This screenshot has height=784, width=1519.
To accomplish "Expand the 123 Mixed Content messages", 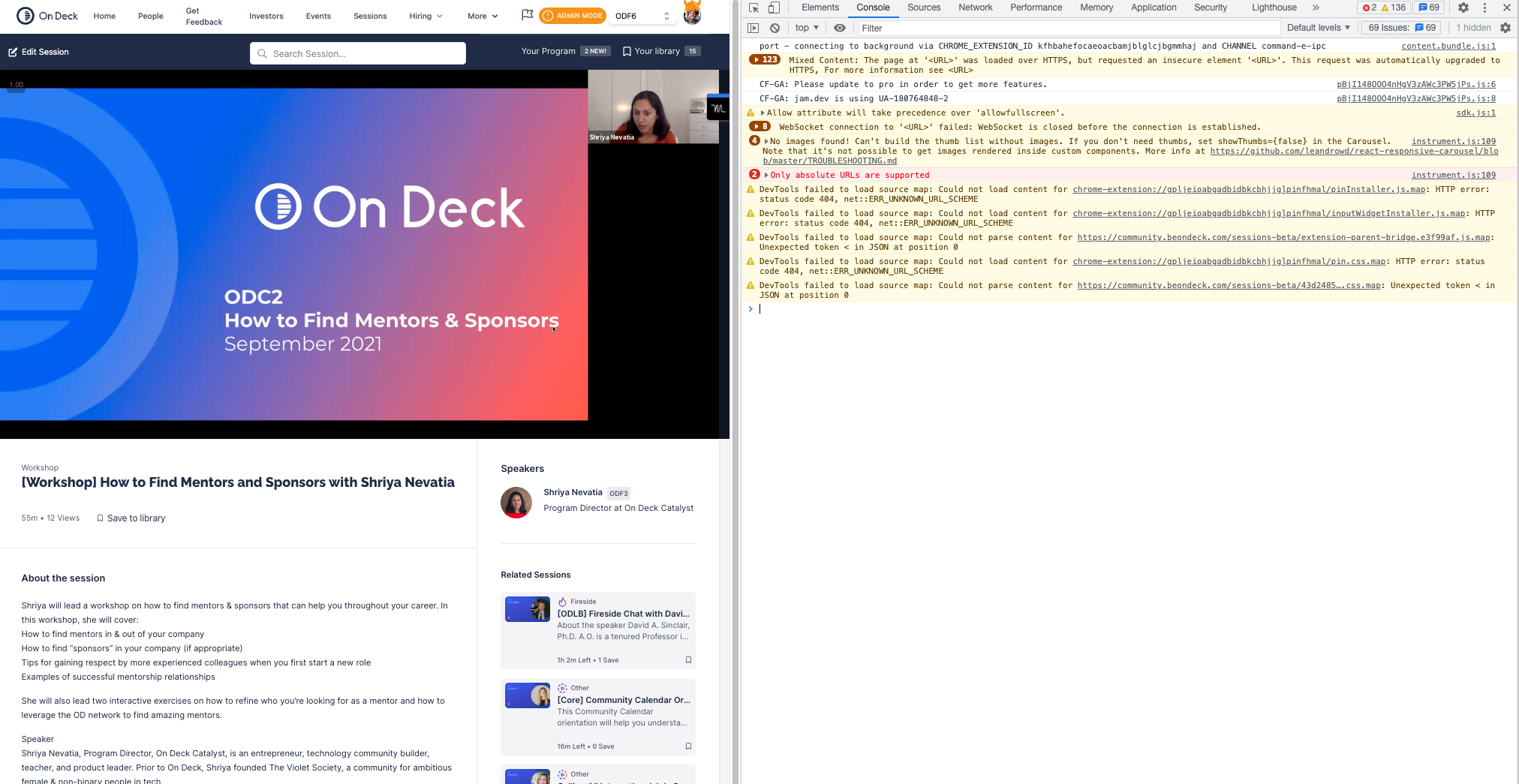I will pyautogui.click(x=765, y=59).
